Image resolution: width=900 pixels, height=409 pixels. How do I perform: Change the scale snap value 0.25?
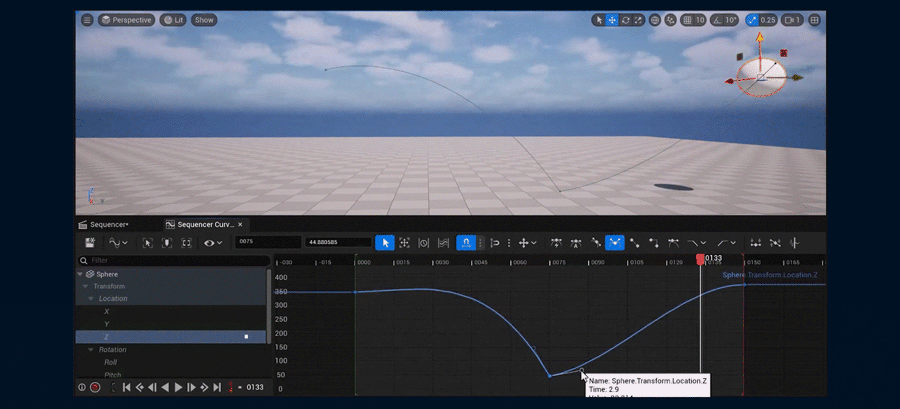[768, 20]
